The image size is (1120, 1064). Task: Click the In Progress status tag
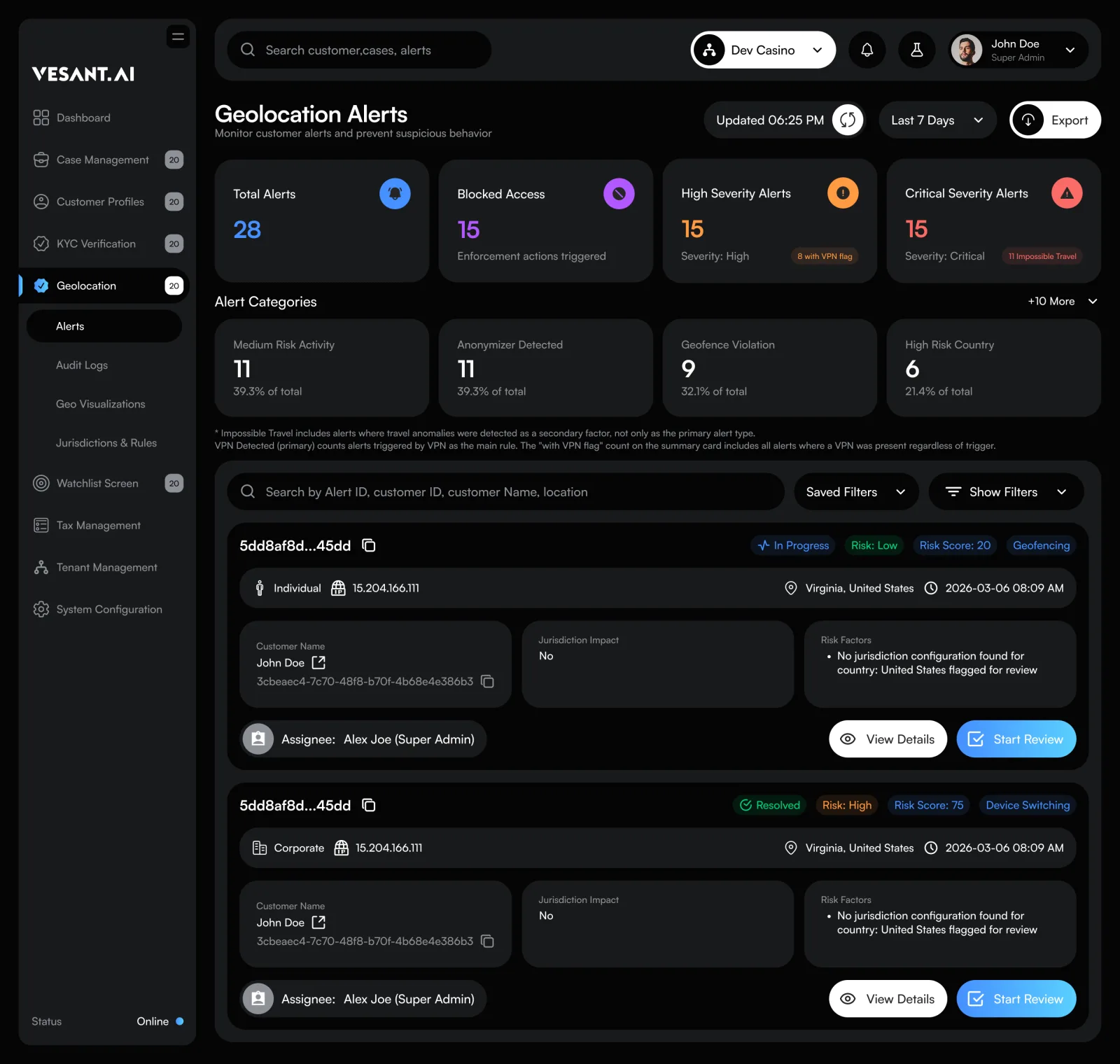click(793, 545)
